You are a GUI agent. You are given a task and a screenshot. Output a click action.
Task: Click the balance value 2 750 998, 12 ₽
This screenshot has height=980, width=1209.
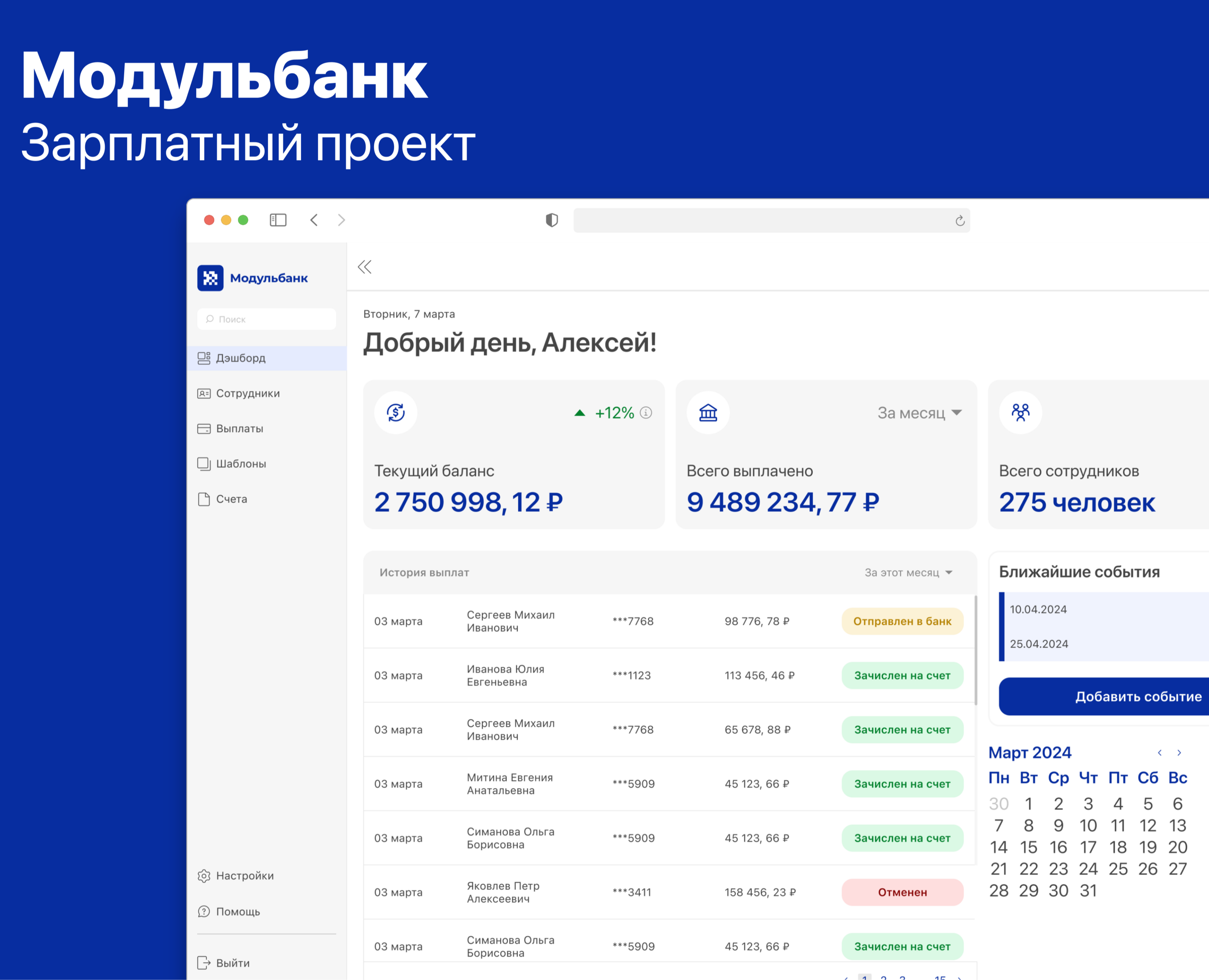(x=469, y=502)
